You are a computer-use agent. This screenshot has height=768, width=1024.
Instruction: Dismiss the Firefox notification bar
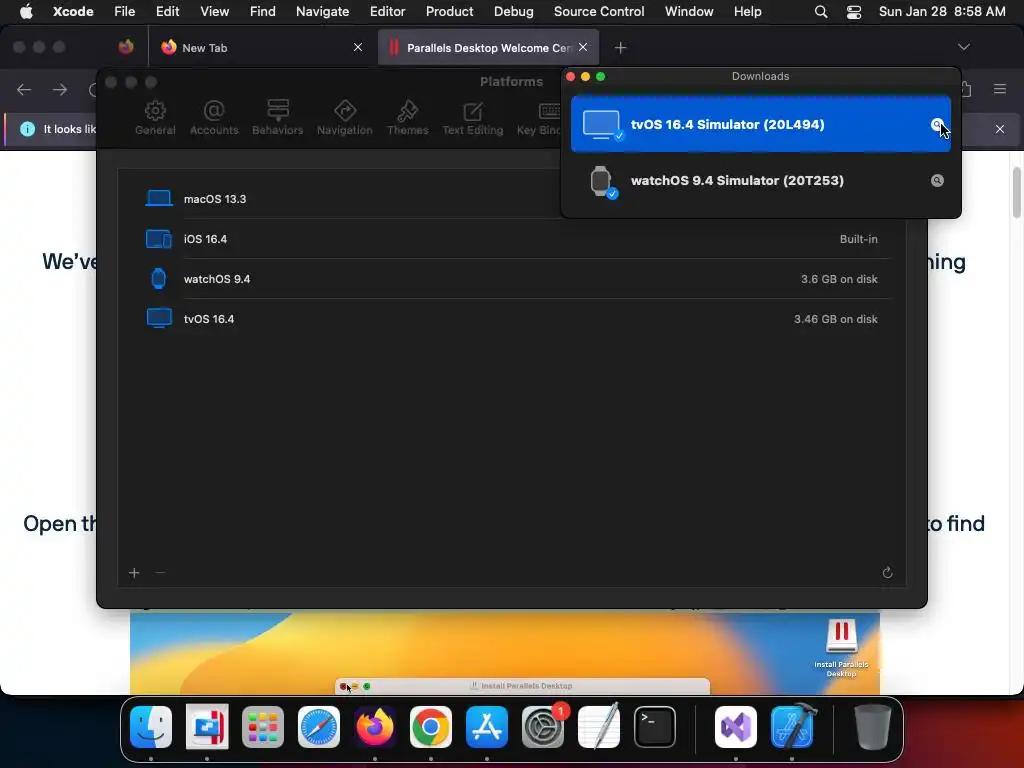pos(1000,129)
